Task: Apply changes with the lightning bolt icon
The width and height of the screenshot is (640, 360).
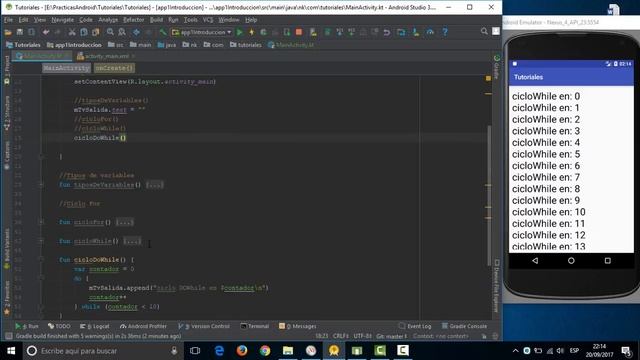Action: pos(251,32)
